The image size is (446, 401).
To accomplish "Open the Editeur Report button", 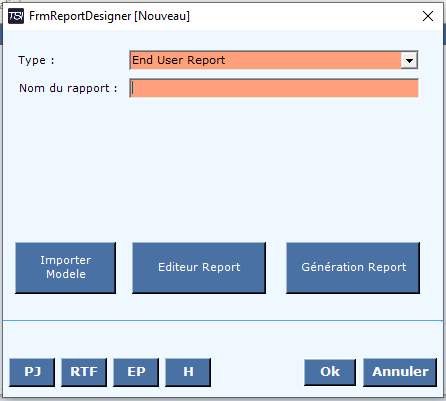I will click(199, 268).
